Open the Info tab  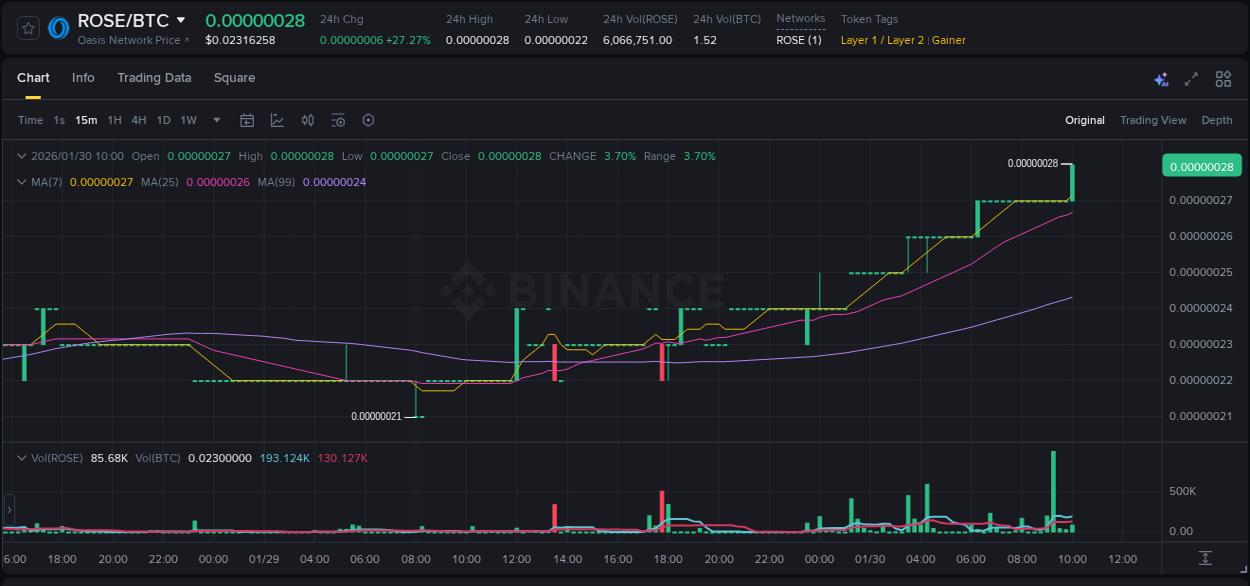(83, 78)
